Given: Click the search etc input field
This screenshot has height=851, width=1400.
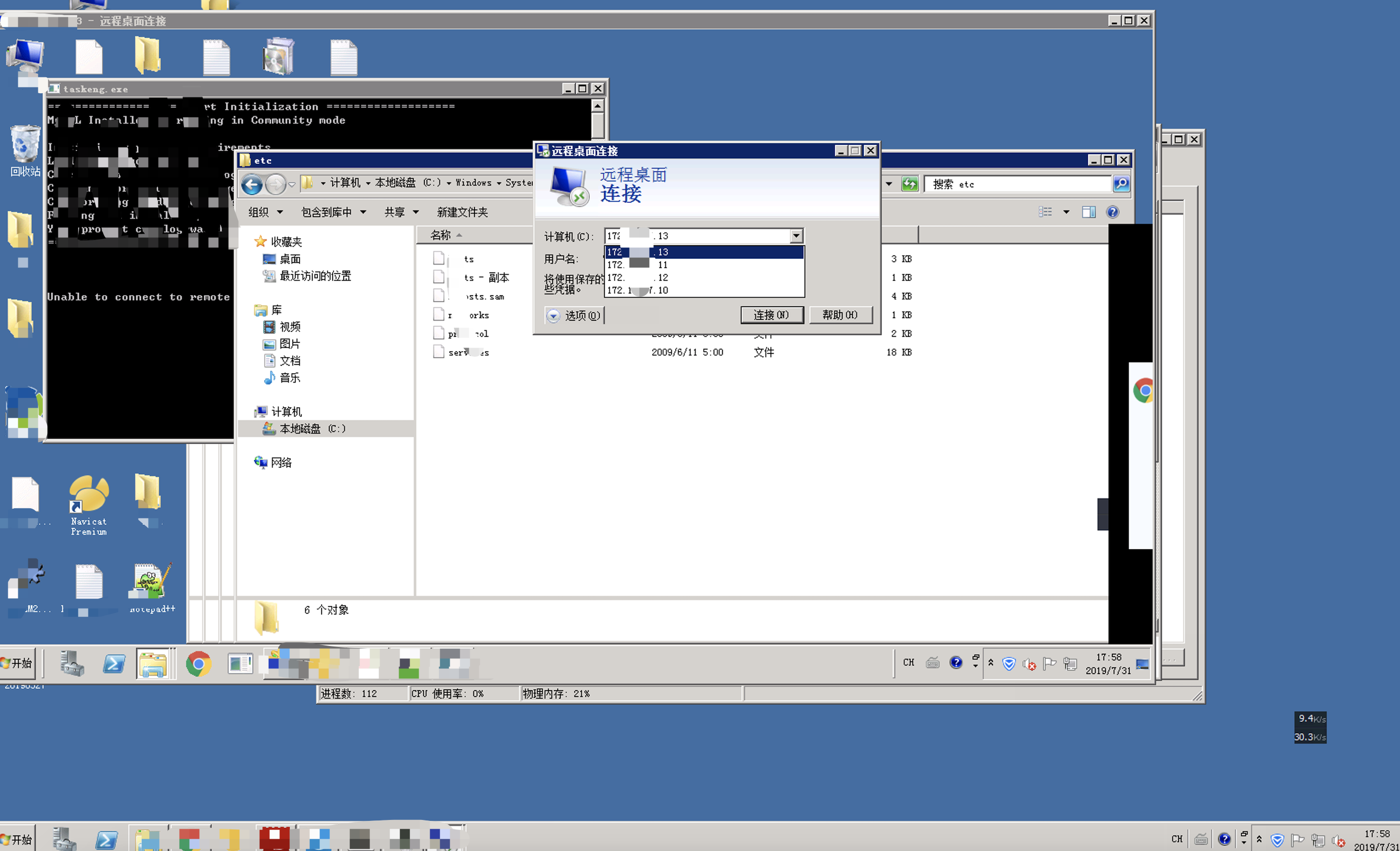Looking at the screenshot, I should coord(1017,184).
